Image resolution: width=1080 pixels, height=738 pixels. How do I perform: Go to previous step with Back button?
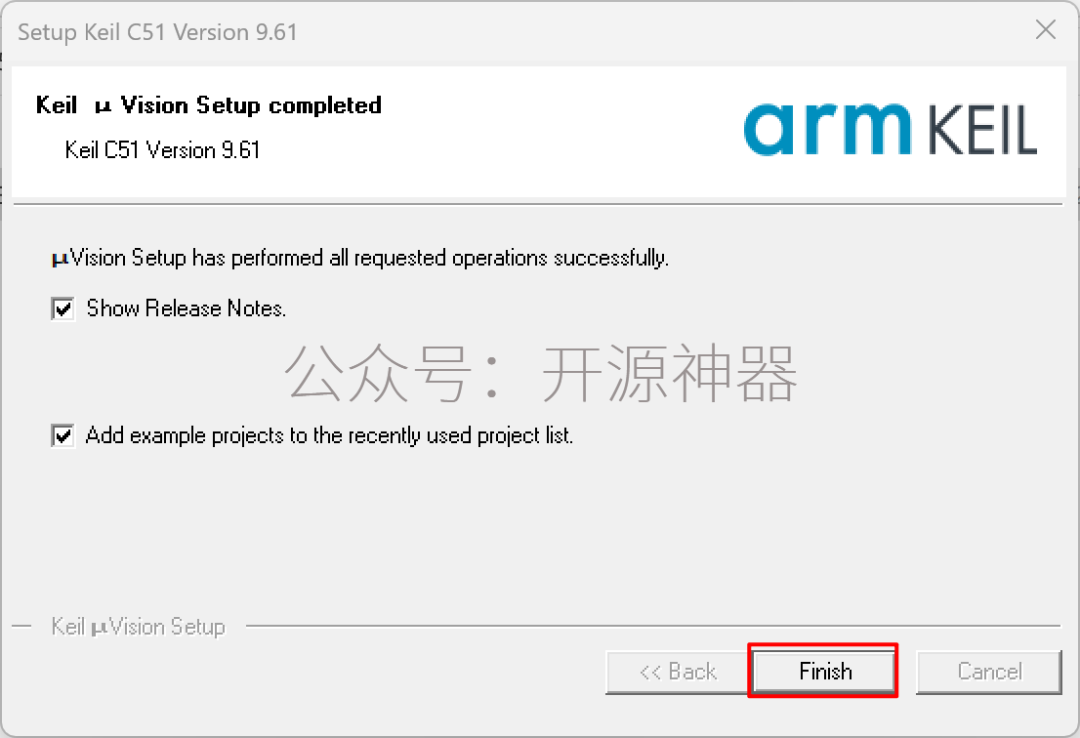click(678, 672)
